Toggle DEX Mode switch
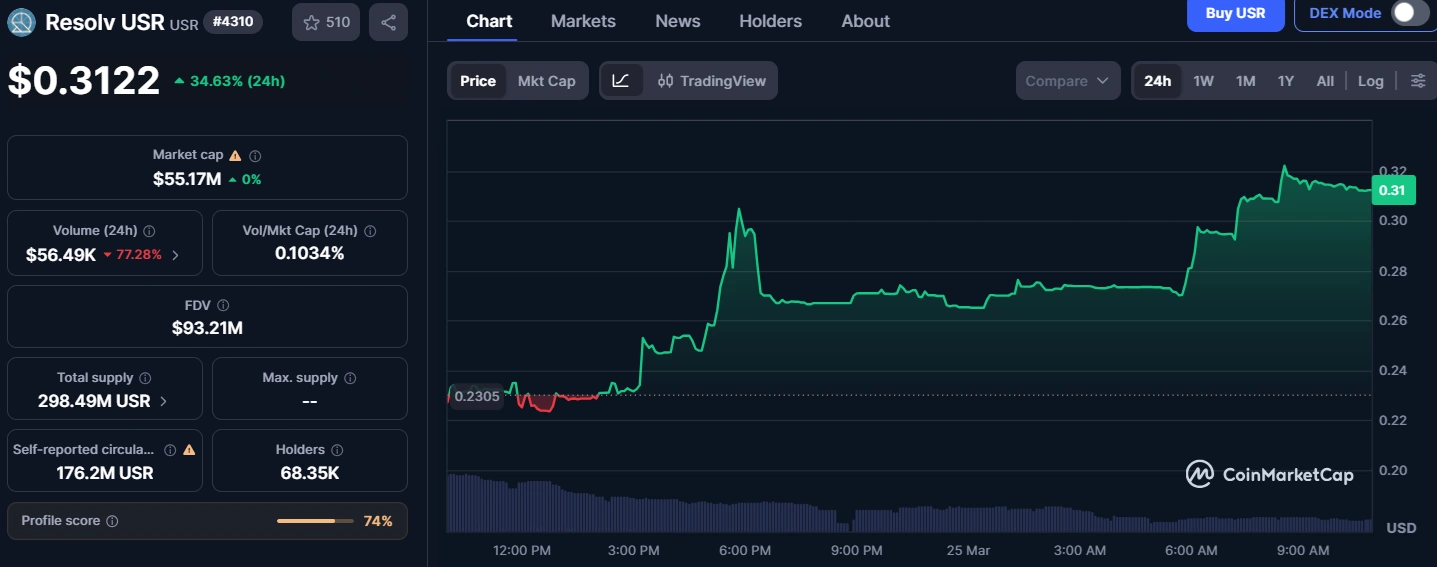Viewport: 1437px width, 567px height. pyautogui.click(x=1410, y=13)
